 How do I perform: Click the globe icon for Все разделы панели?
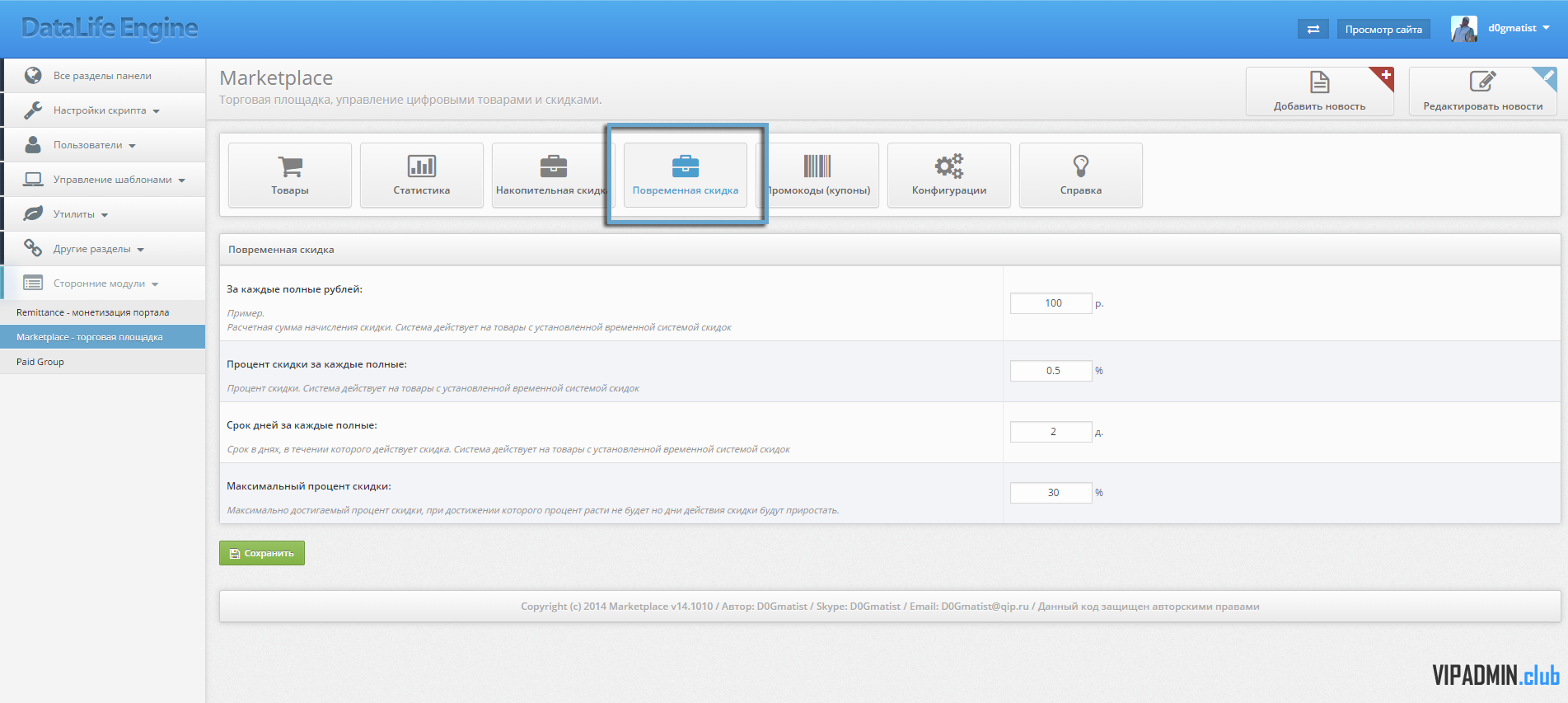point(33,75)
